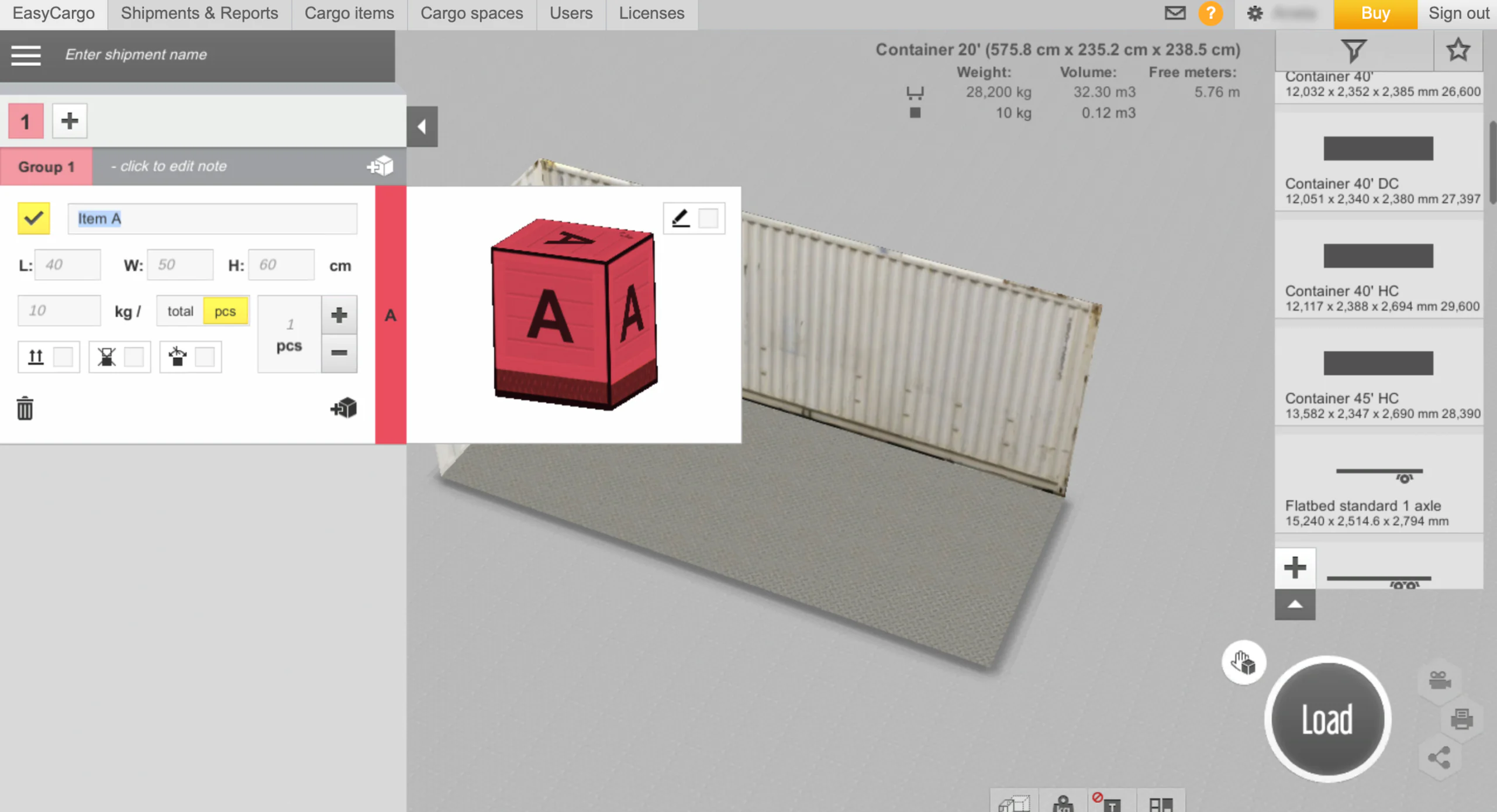This screenshot has height=812, width=1497.
Task: Click the delete item trash icon
Action: tap(25, 407)
